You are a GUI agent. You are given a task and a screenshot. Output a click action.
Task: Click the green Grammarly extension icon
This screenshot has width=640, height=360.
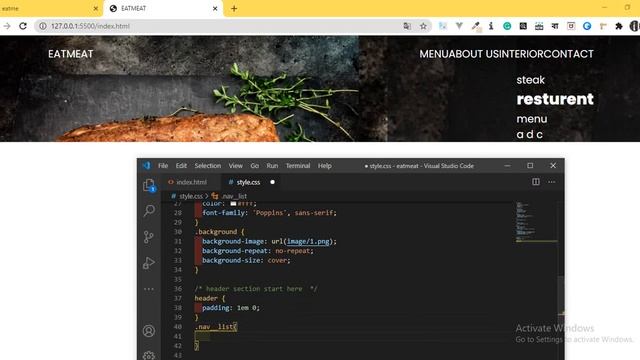click(x=507, y=26)
